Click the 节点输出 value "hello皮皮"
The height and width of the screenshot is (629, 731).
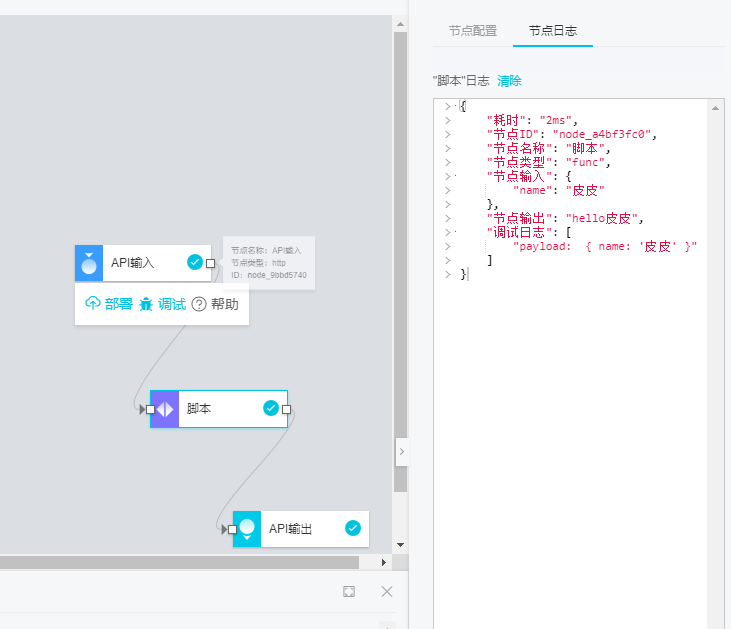tap(601, 218)
